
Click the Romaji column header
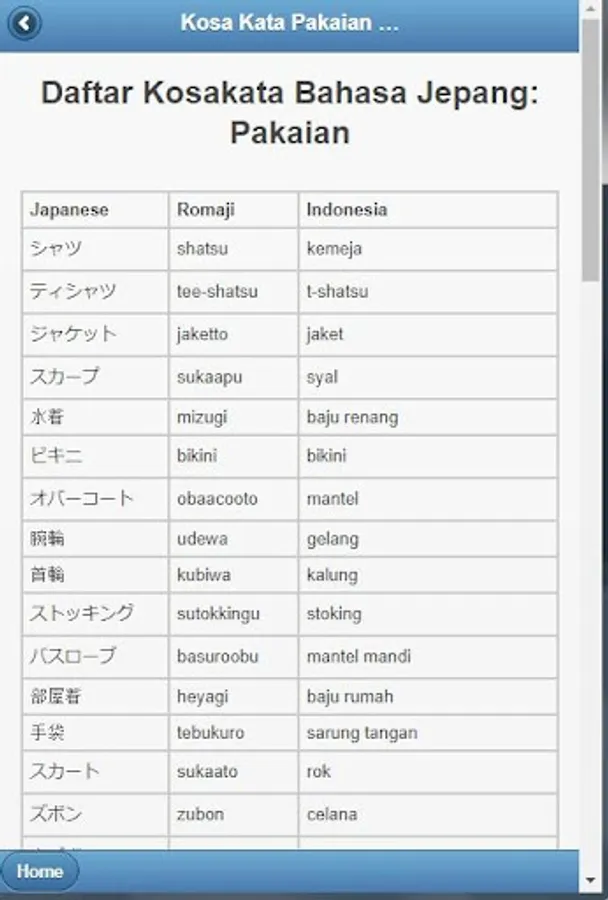(206, 210)
